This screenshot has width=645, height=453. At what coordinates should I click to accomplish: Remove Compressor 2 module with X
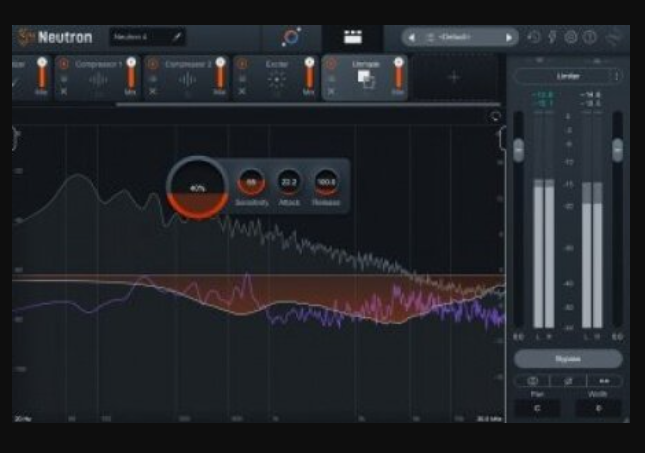pyautogui.click(x=153, y=91)
